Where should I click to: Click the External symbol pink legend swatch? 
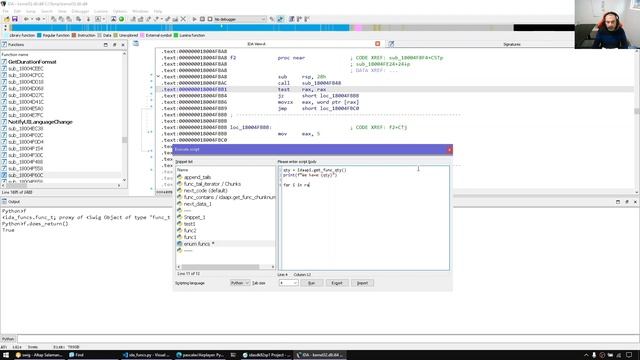(142, 36)
